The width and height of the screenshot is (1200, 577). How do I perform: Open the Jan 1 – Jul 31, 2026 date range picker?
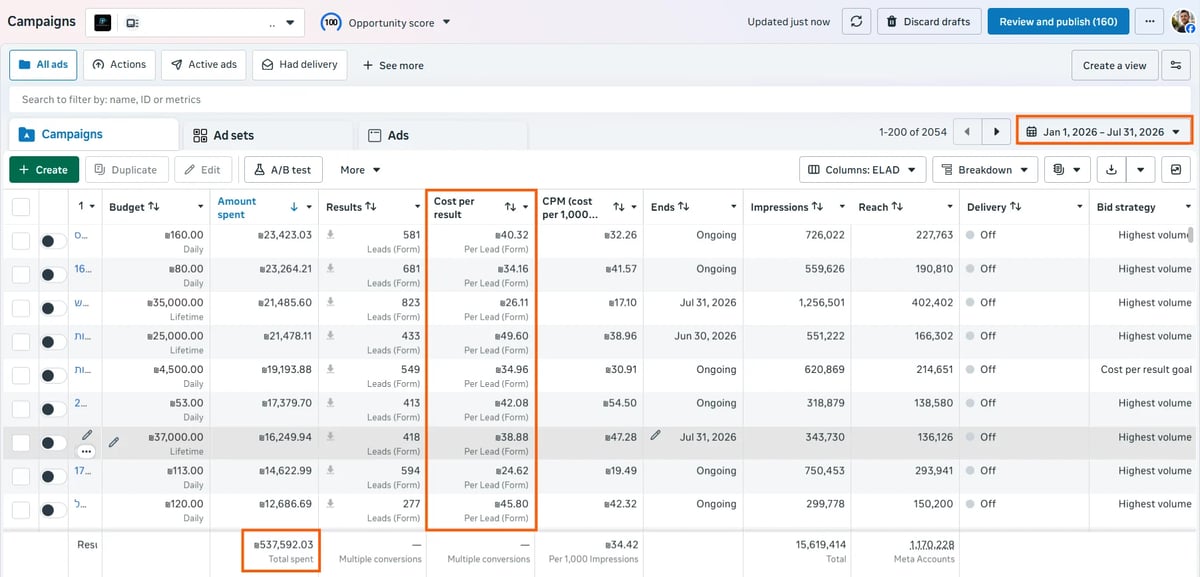(x=1104, y=132)
